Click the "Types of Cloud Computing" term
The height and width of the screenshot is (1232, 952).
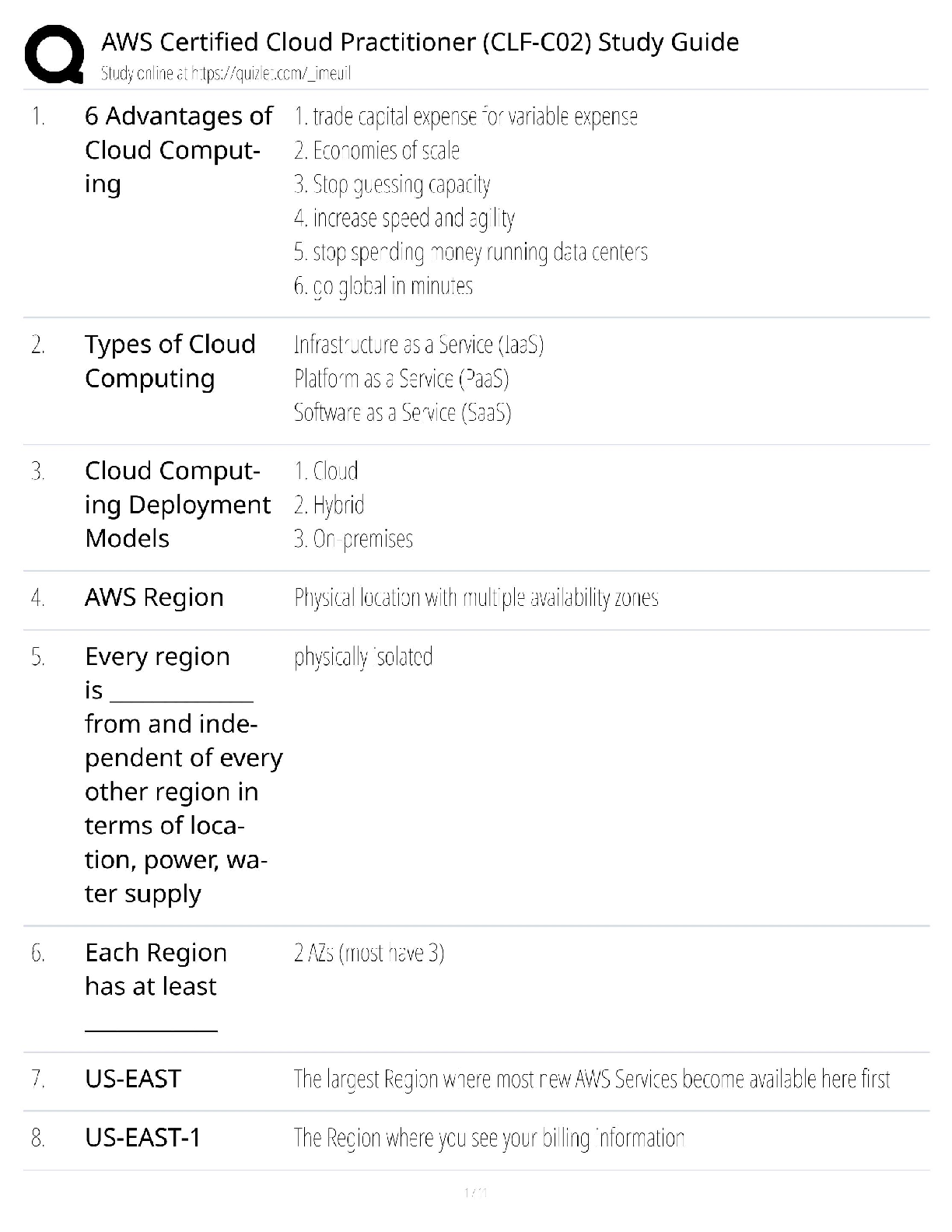click(x=170, y=362)
